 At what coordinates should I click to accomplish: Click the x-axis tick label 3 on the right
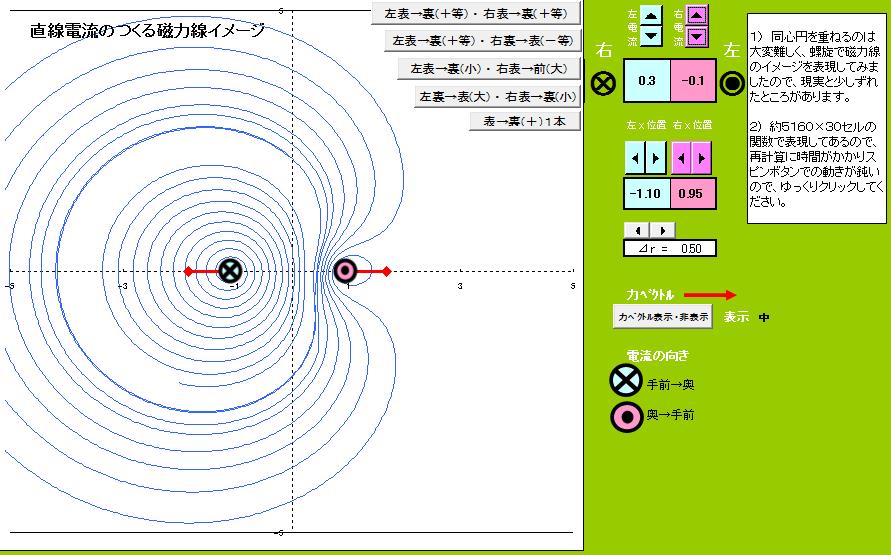[460, 286]
